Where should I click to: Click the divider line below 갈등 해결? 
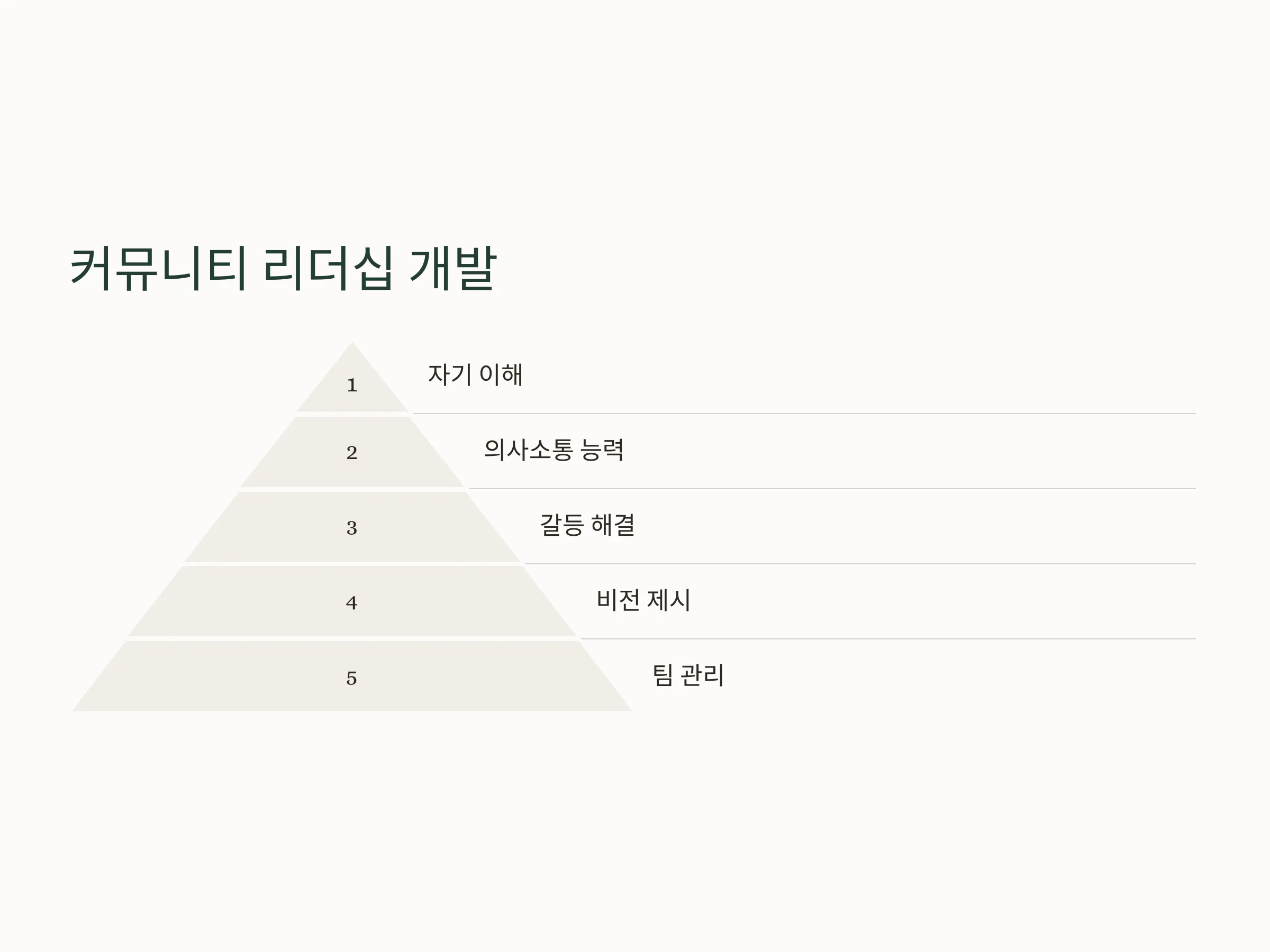[860, 563]
